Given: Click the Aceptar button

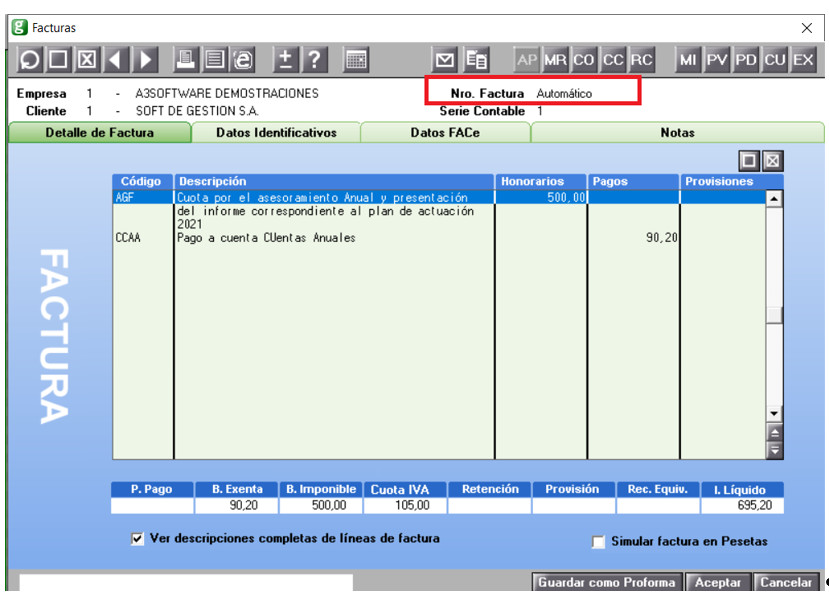Looking at the screenshot, I should tap(717, 582).
